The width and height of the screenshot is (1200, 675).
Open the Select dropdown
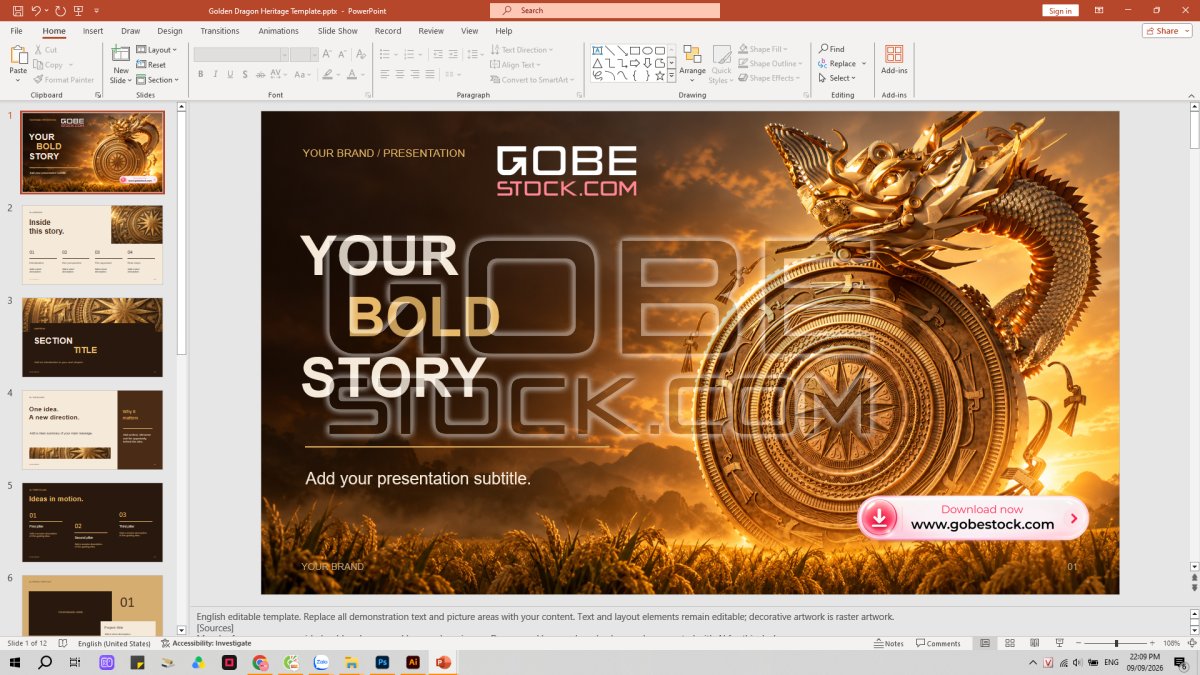click(x=835, y=78)
